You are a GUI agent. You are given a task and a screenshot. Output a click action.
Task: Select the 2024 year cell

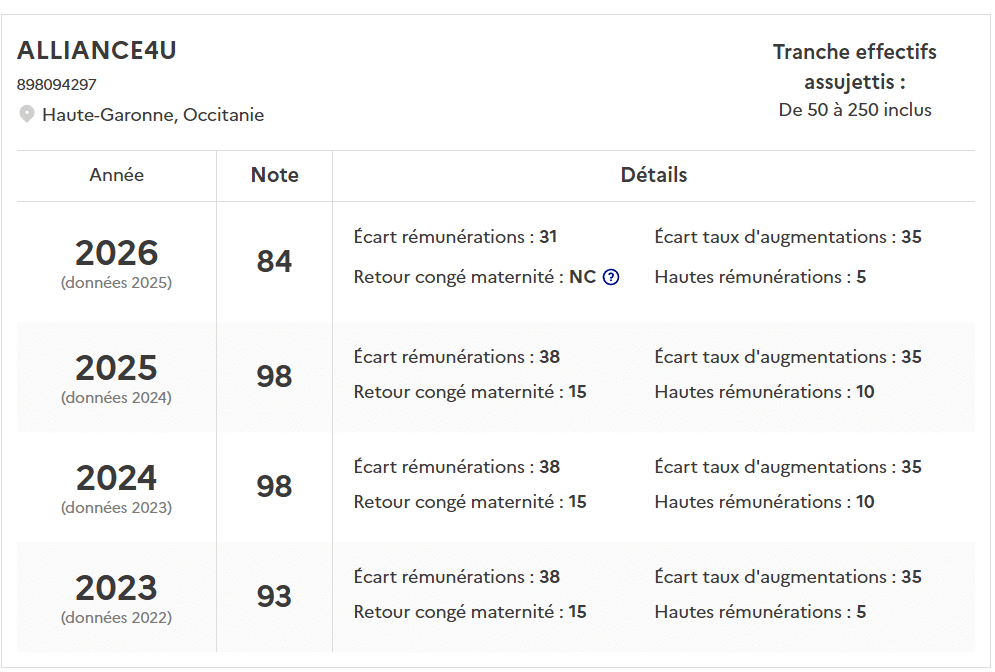tap(116, 478)
